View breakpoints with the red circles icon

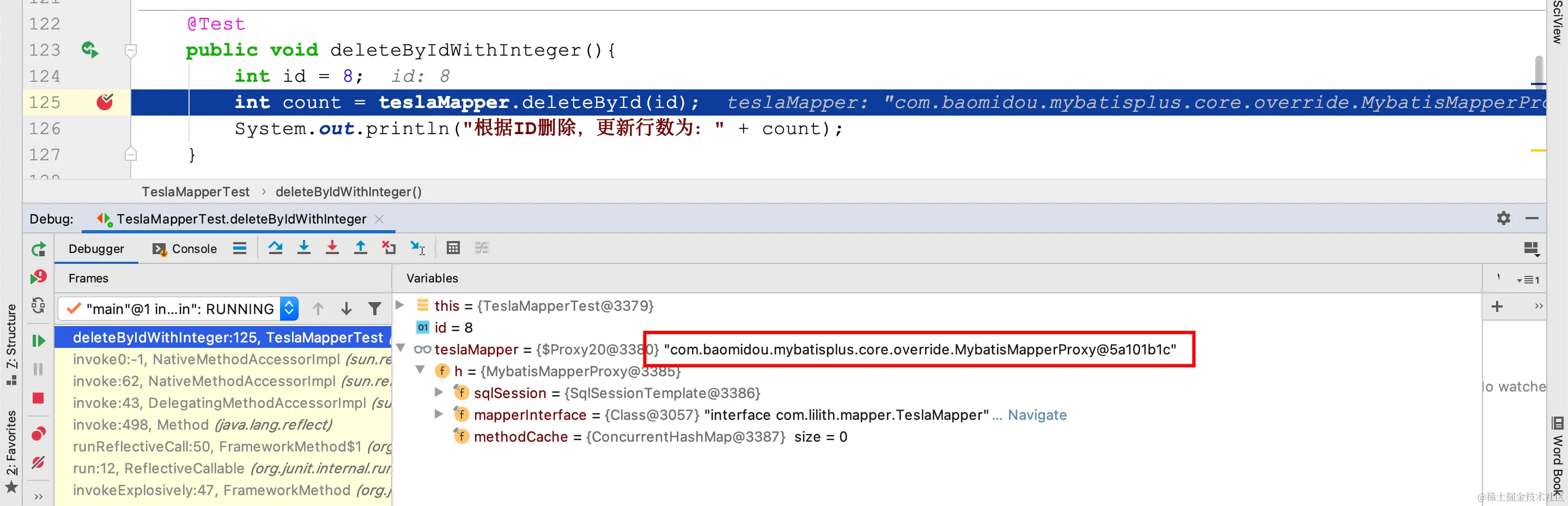[38, 433]
